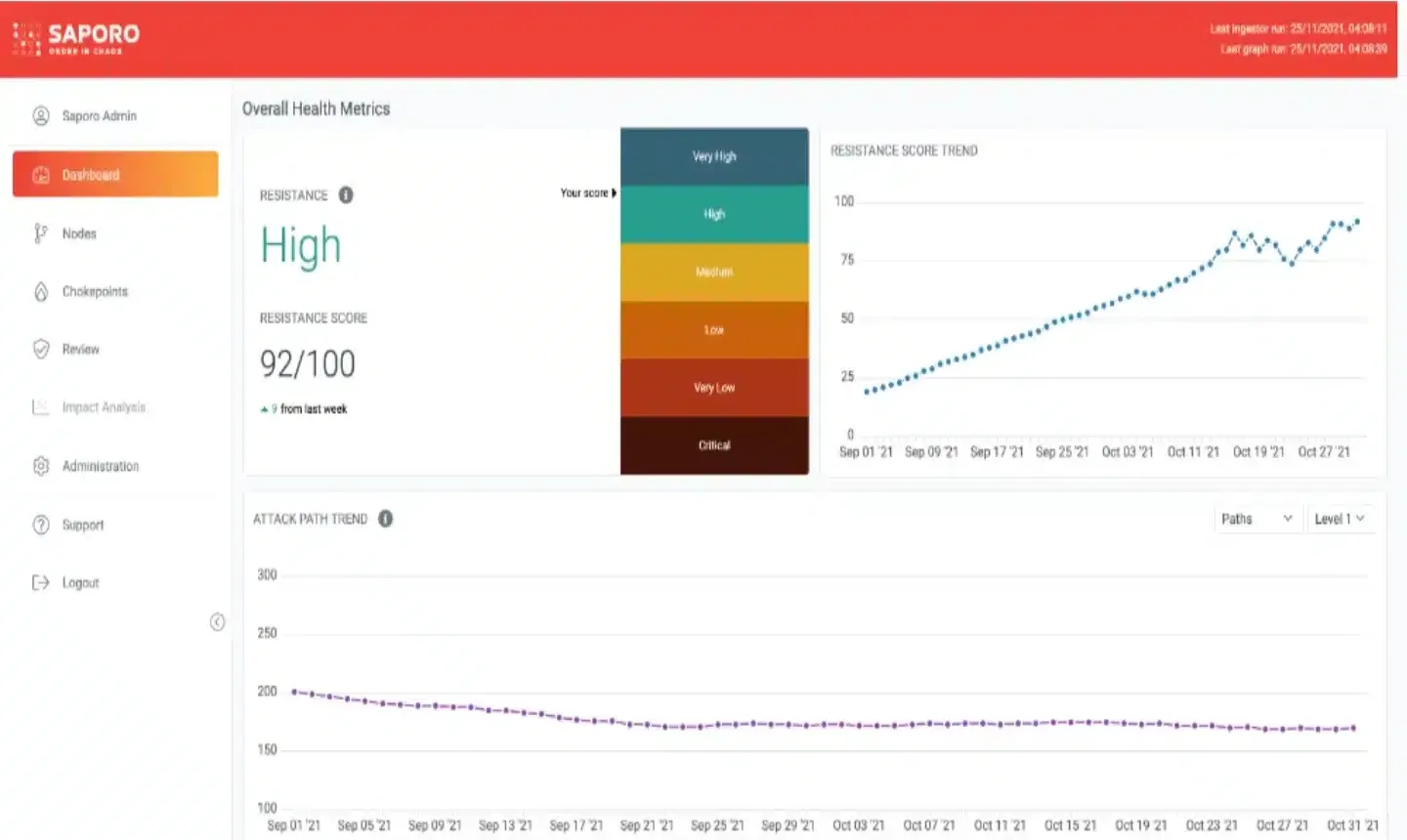
Task: Open the Dashboard menu item
Action: coord(115,175)
